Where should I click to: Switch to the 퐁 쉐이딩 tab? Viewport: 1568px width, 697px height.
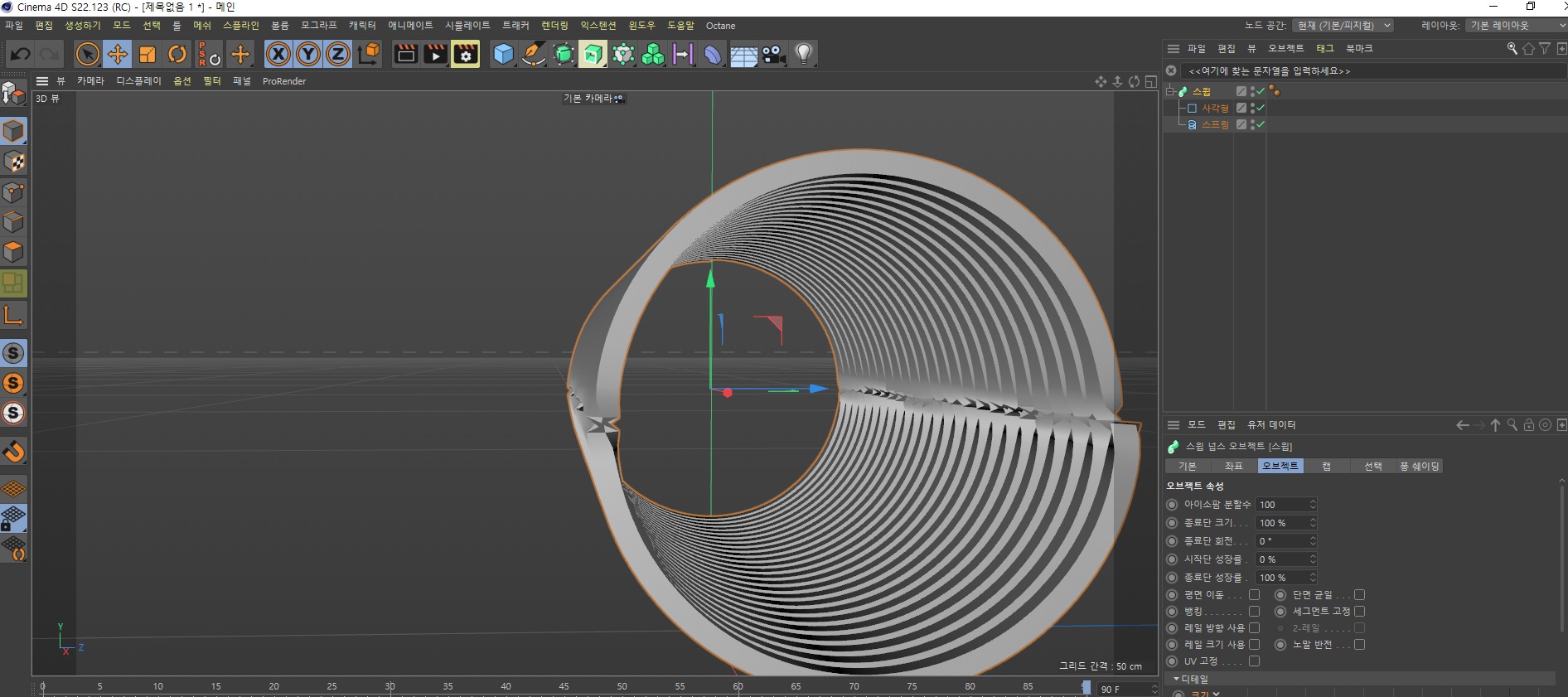[1420, 467]
